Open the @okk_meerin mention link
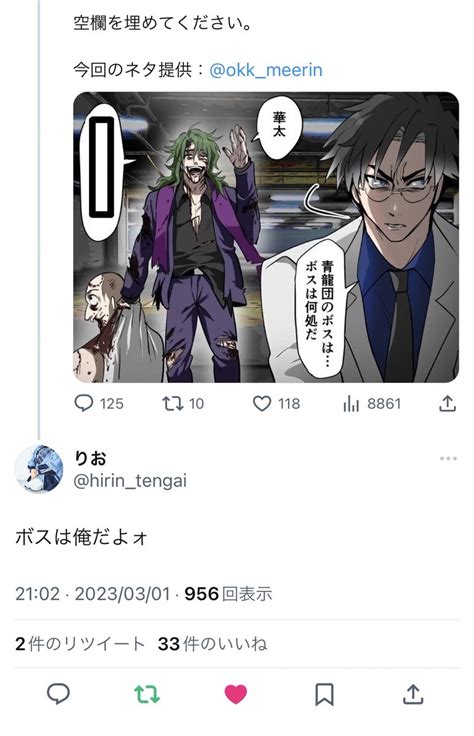Screen dimensions: 474x736 pyautogui.click(x=266, y=70)
